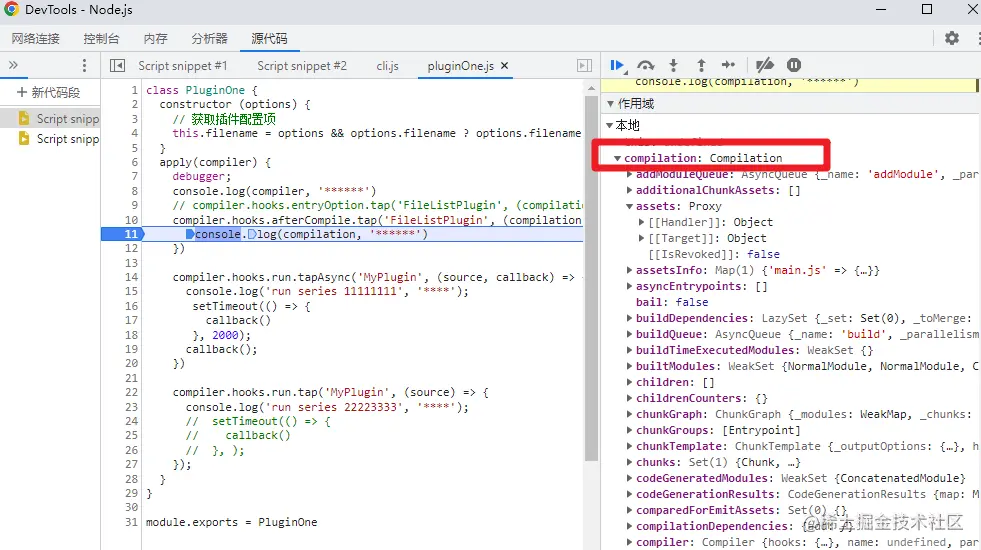
Task: Deactivate breakpoints icon
Action: [x=765, y=65]
